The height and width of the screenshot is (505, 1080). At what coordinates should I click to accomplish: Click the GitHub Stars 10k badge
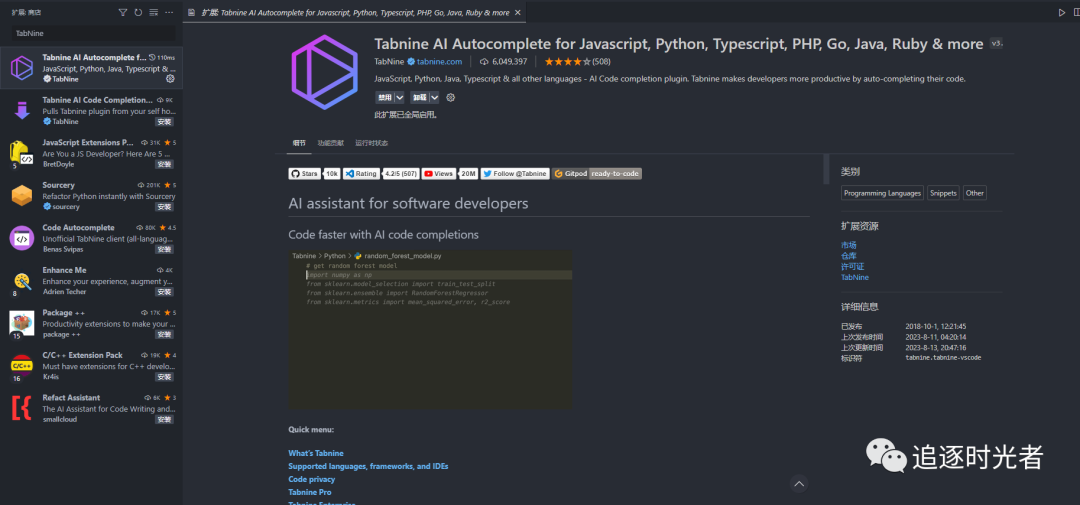point(314,174)
